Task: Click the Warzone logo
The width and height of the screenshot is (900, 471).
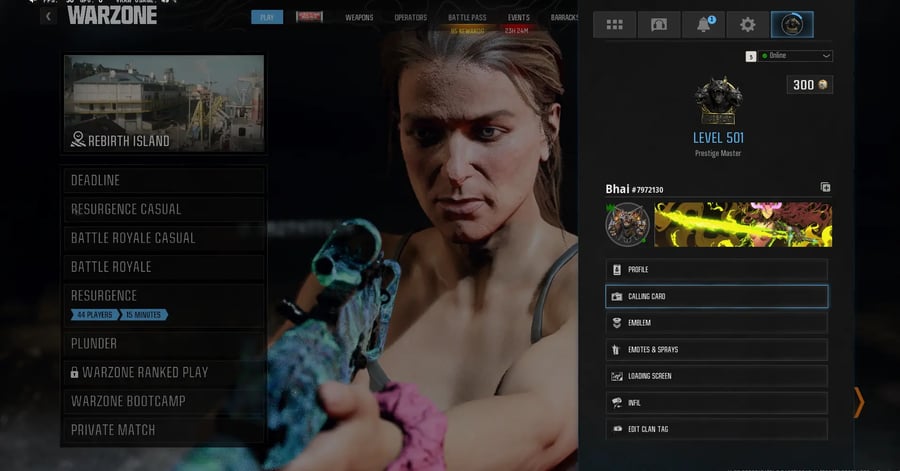Action: (112, 15)
